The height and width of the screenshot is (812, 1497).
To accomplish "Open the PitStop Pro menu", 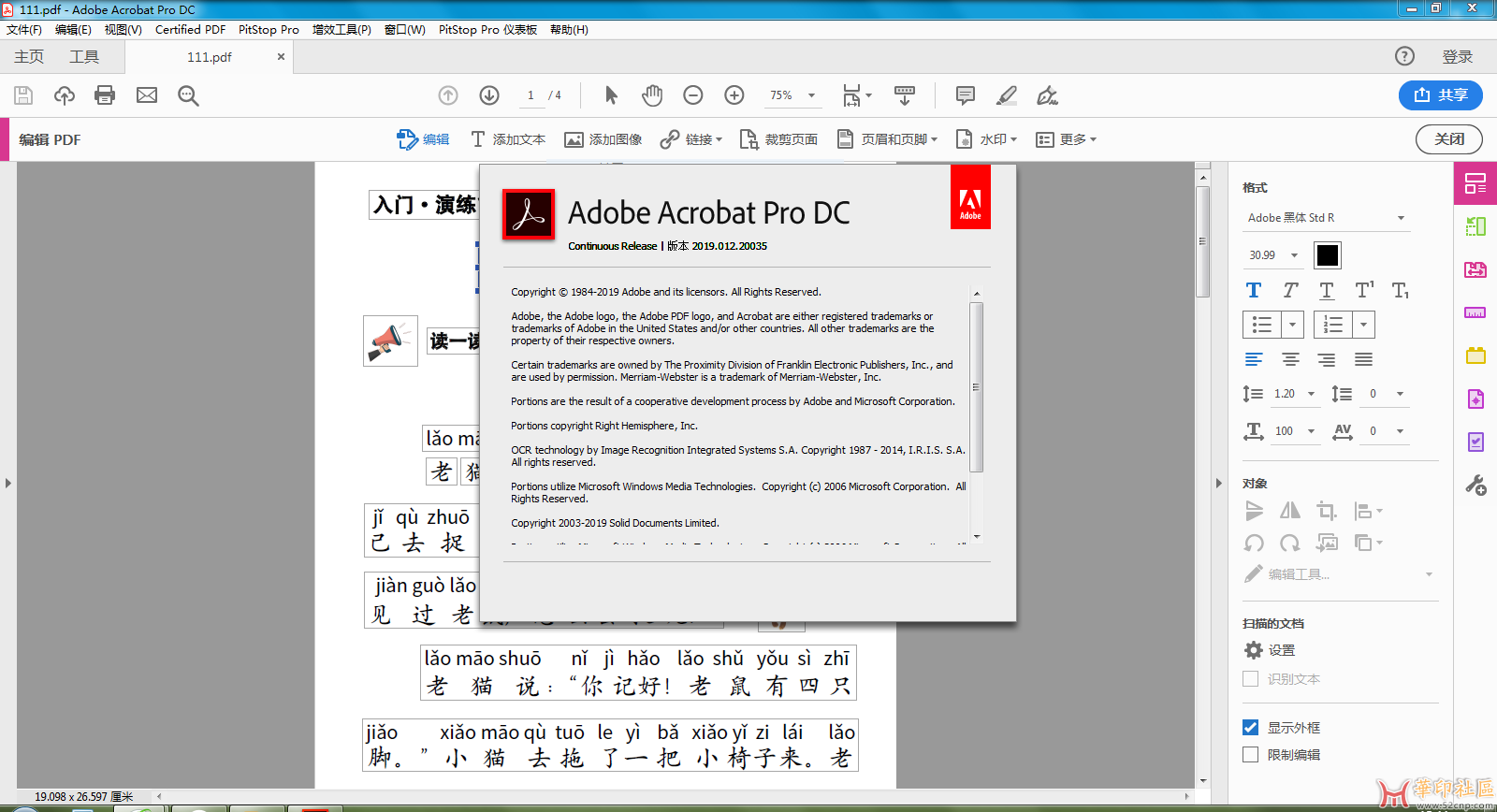I will pyautogui.click(x=269, y=30).
